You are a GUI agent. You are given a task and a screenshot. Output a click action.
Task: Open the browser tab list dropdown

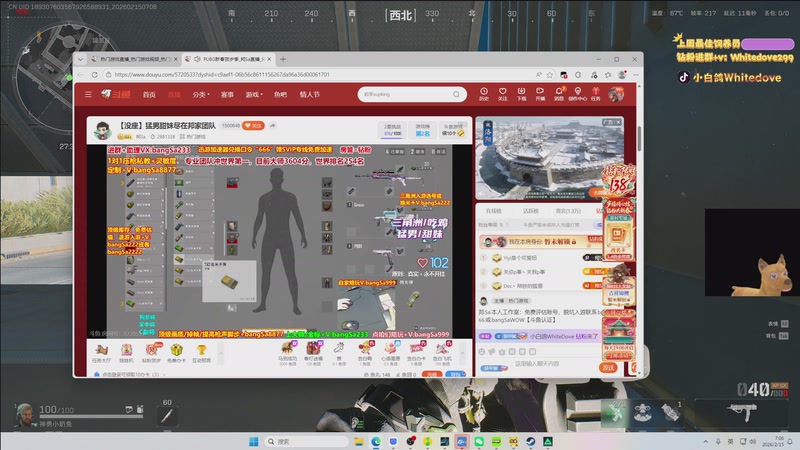tap(81, 59)
